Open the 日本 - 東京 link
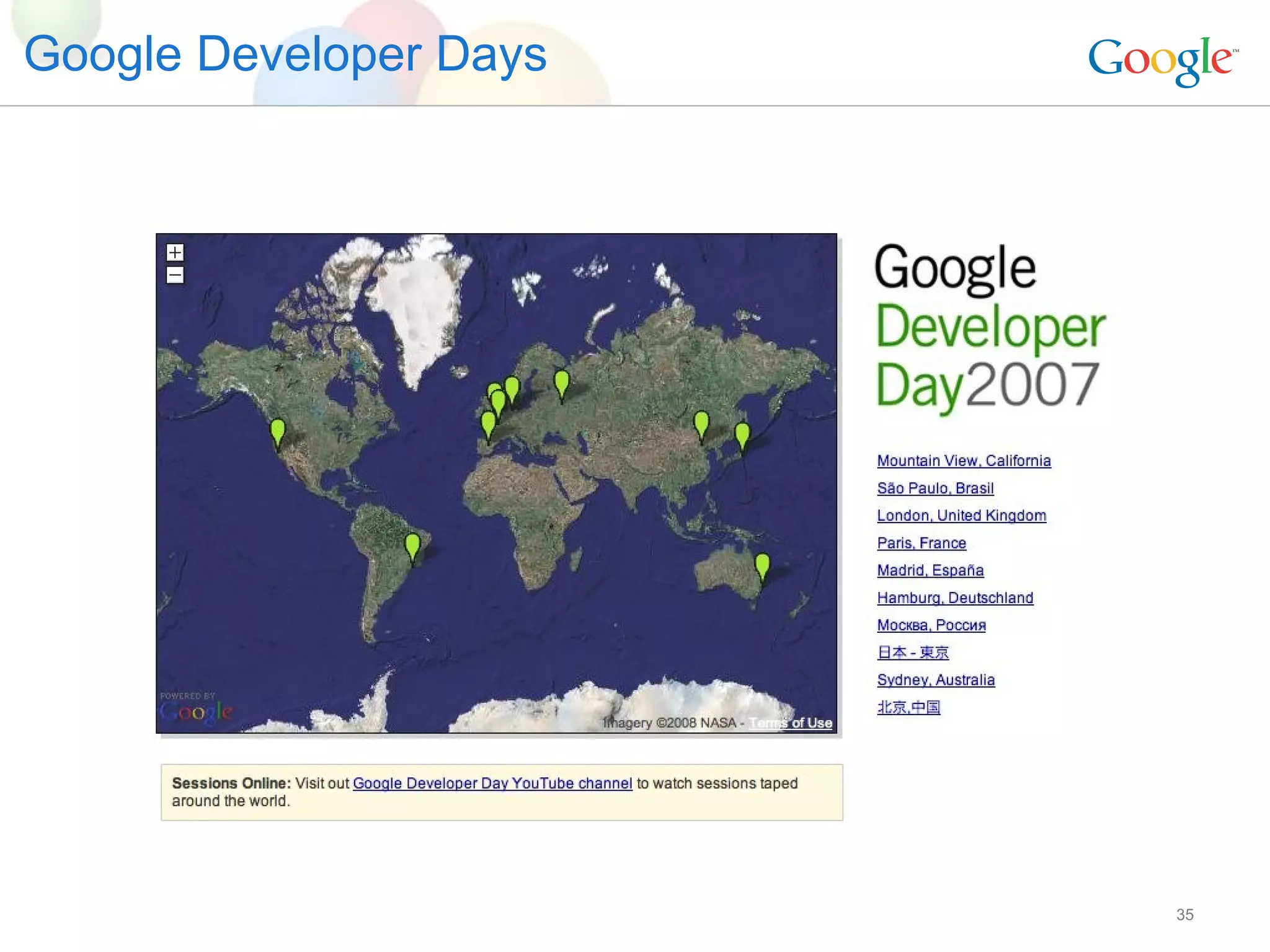The width and height of the screenshot is (1270, 952). 913,653
